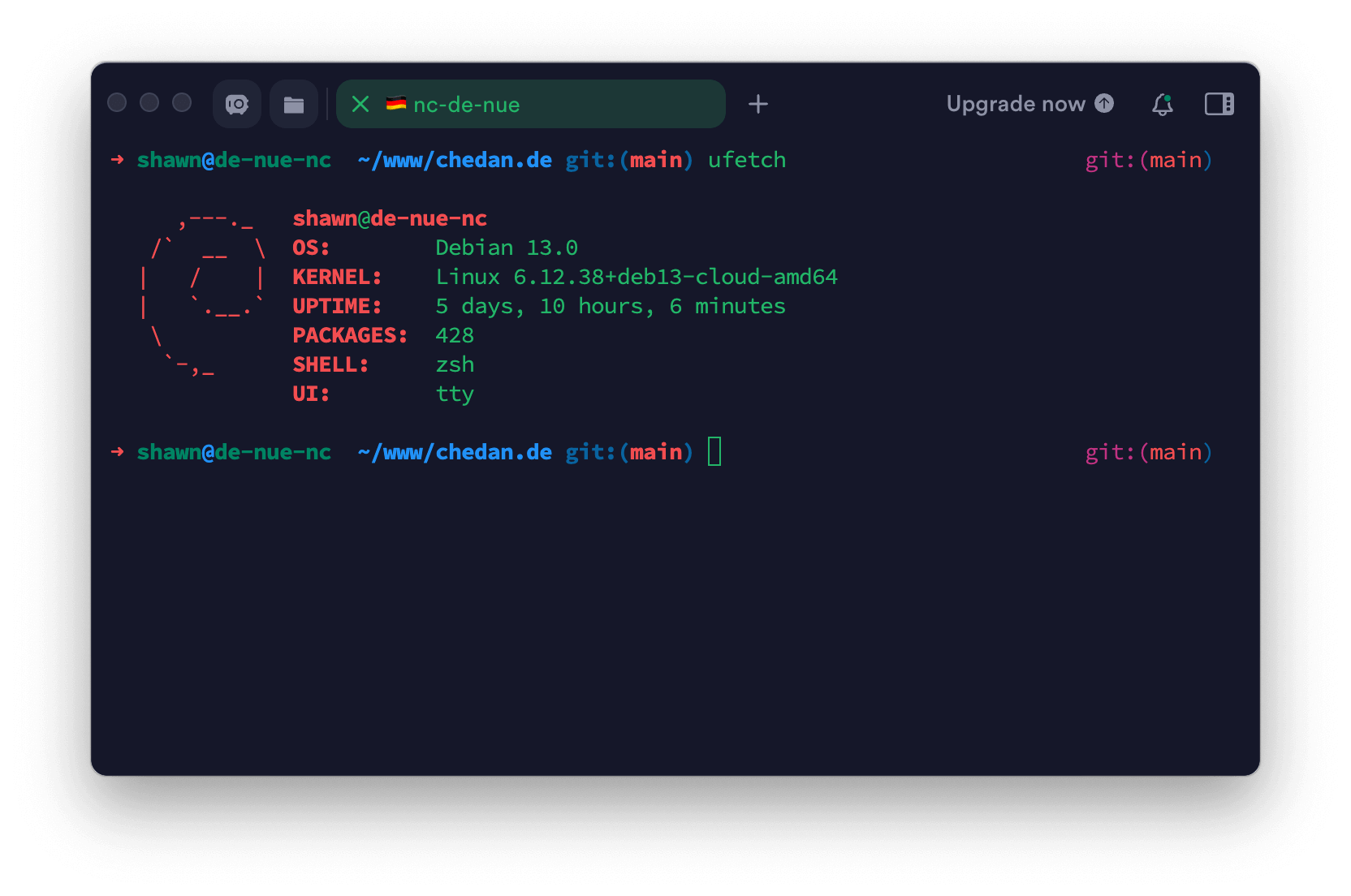Click the yellow macOS traffic light
Screen dimensions: 1351x896
[x=149, y=103]
